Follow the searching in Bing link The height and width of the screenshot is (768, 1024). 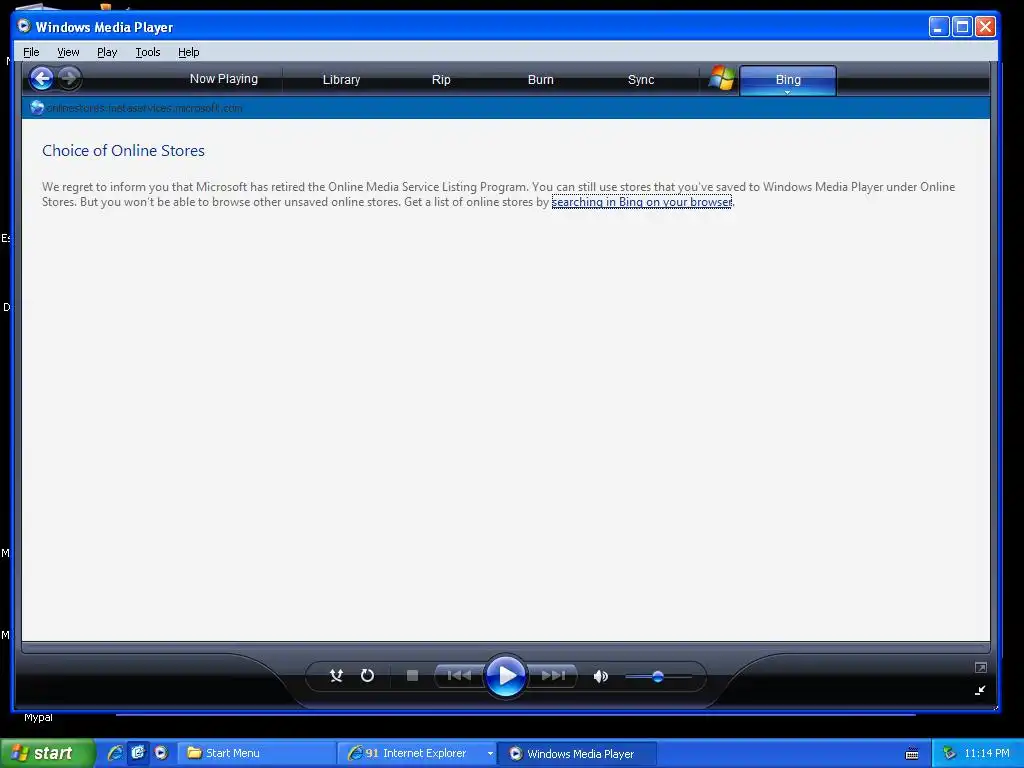coord(641,202)
